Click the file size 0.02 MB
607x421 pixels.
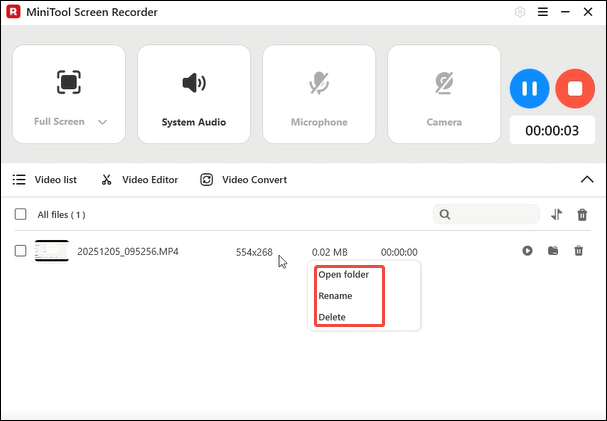[x=330, y=252]
